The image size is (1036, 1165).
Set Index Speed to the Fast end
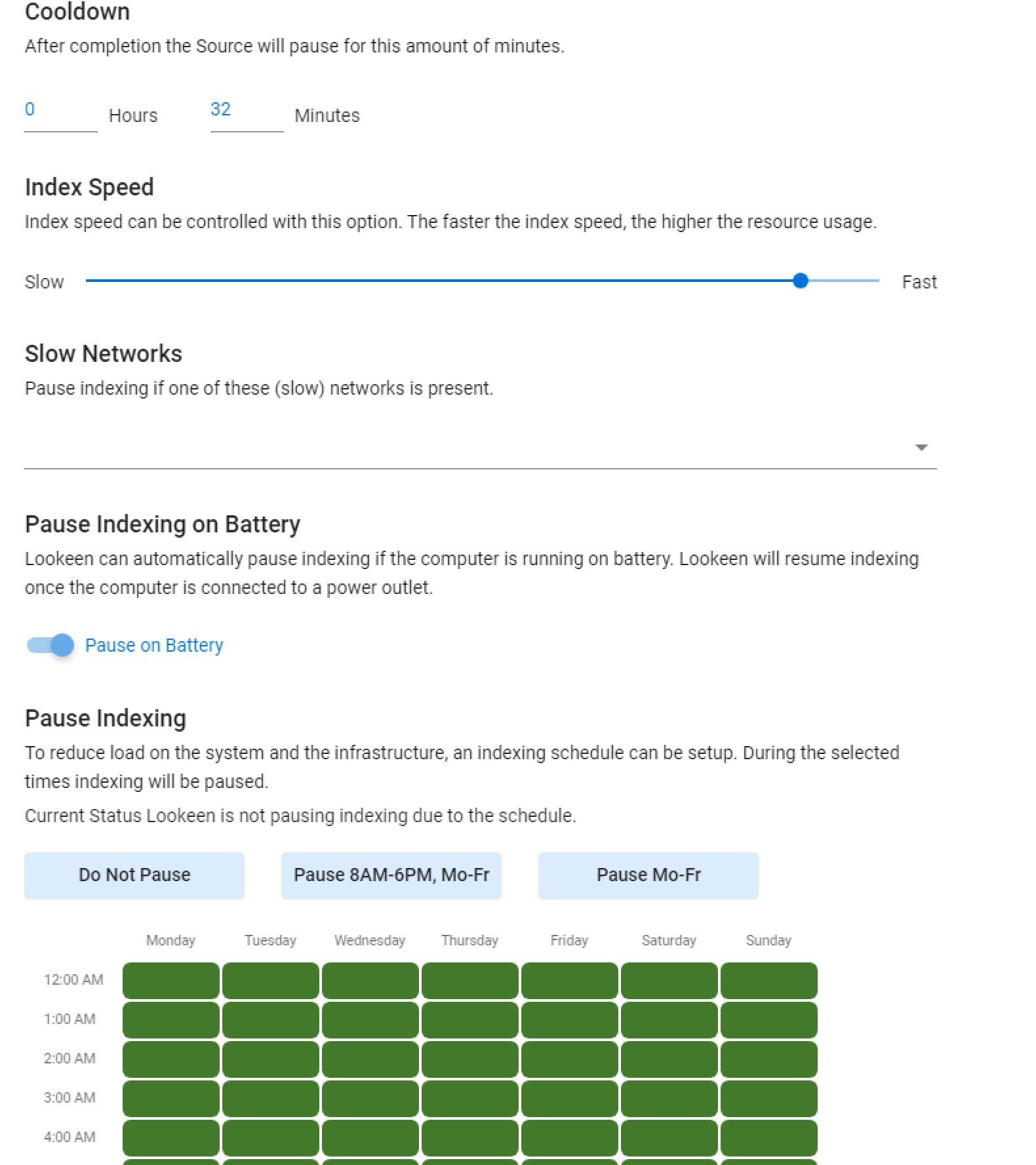(x=877, y=281)
